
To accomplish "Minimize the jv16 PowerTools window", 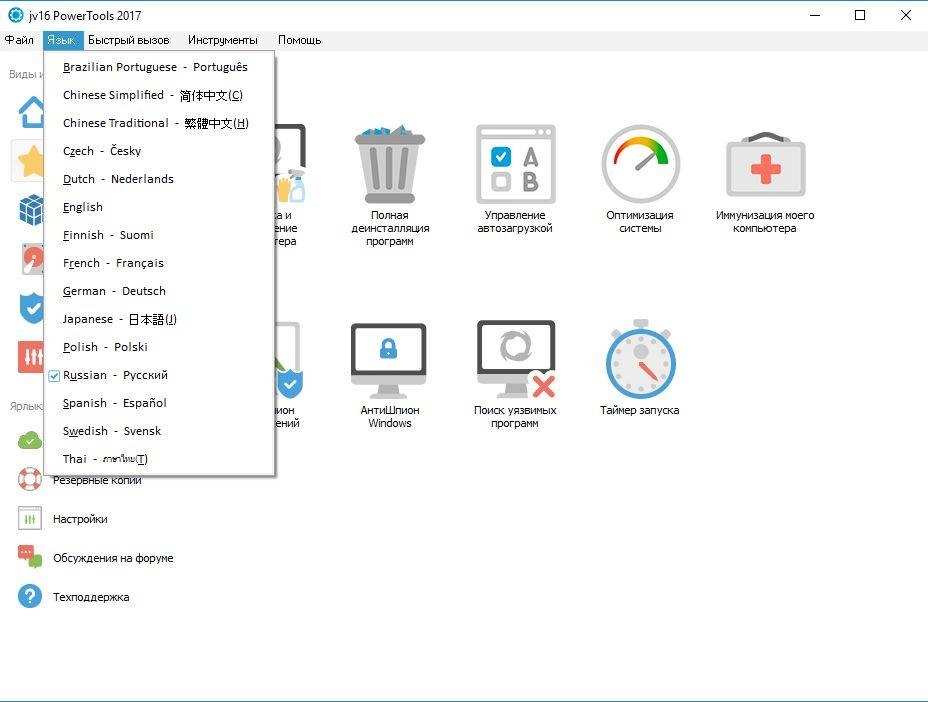I will 815,15.
